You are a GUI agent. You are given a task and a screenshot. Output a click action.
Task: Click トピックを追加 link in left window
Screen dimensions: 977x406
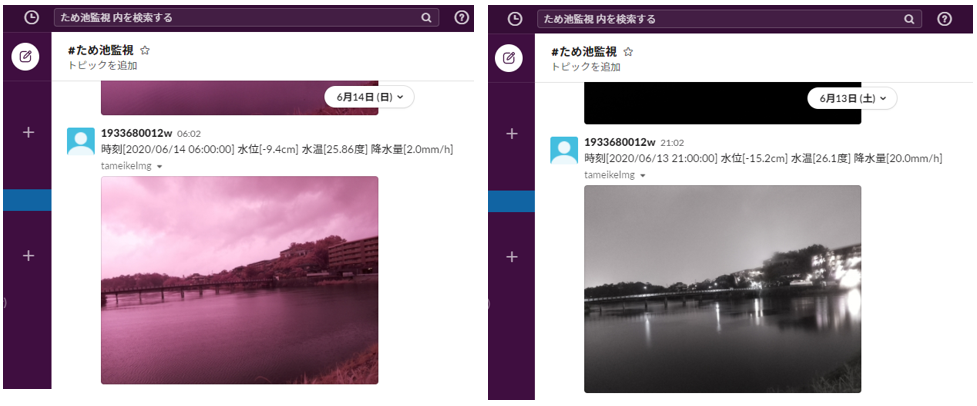[x=102, y=66]
